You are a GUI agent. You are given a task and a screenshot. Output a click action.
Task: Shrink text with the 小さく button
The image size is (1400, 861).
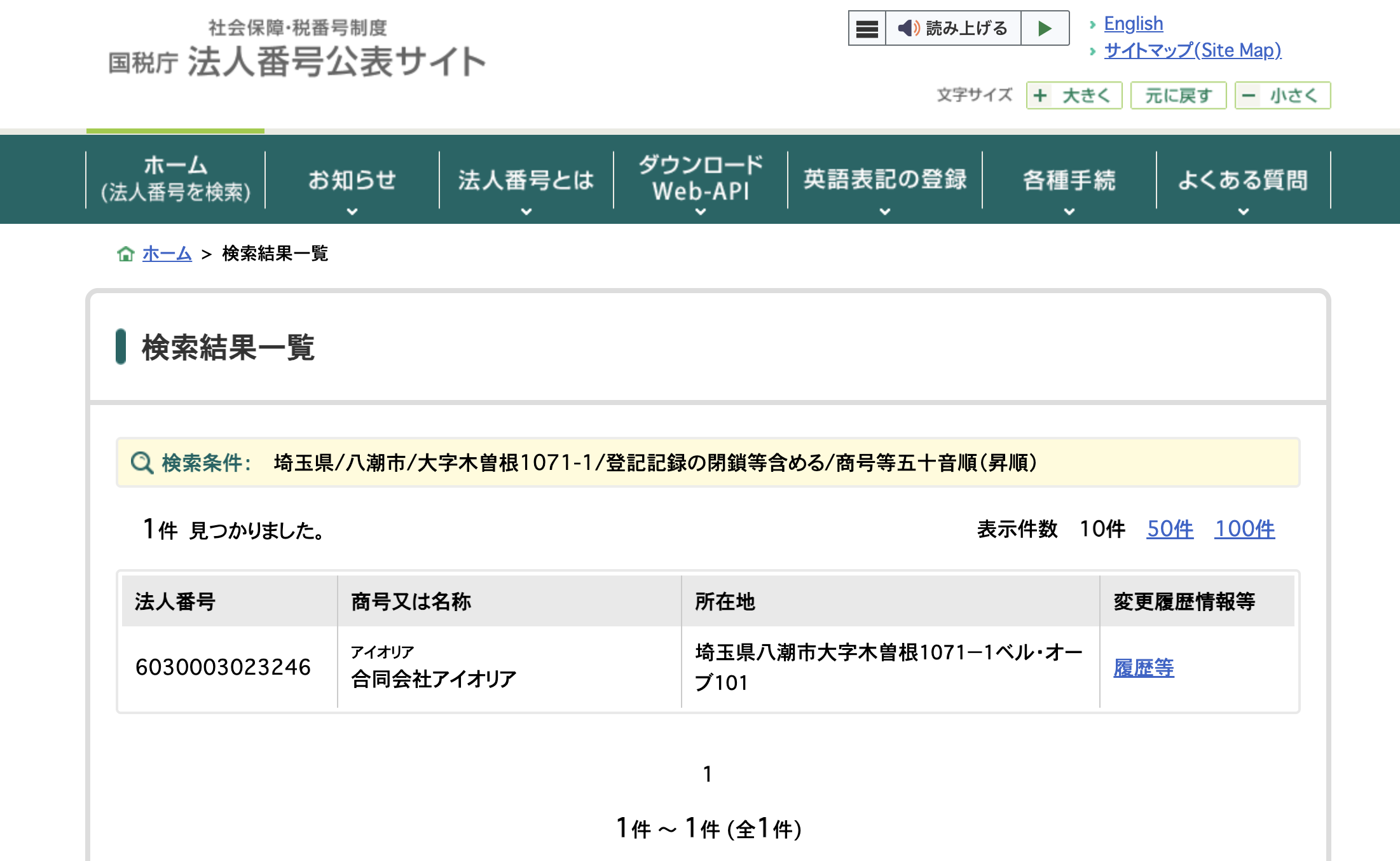(x=1281, y=95)
